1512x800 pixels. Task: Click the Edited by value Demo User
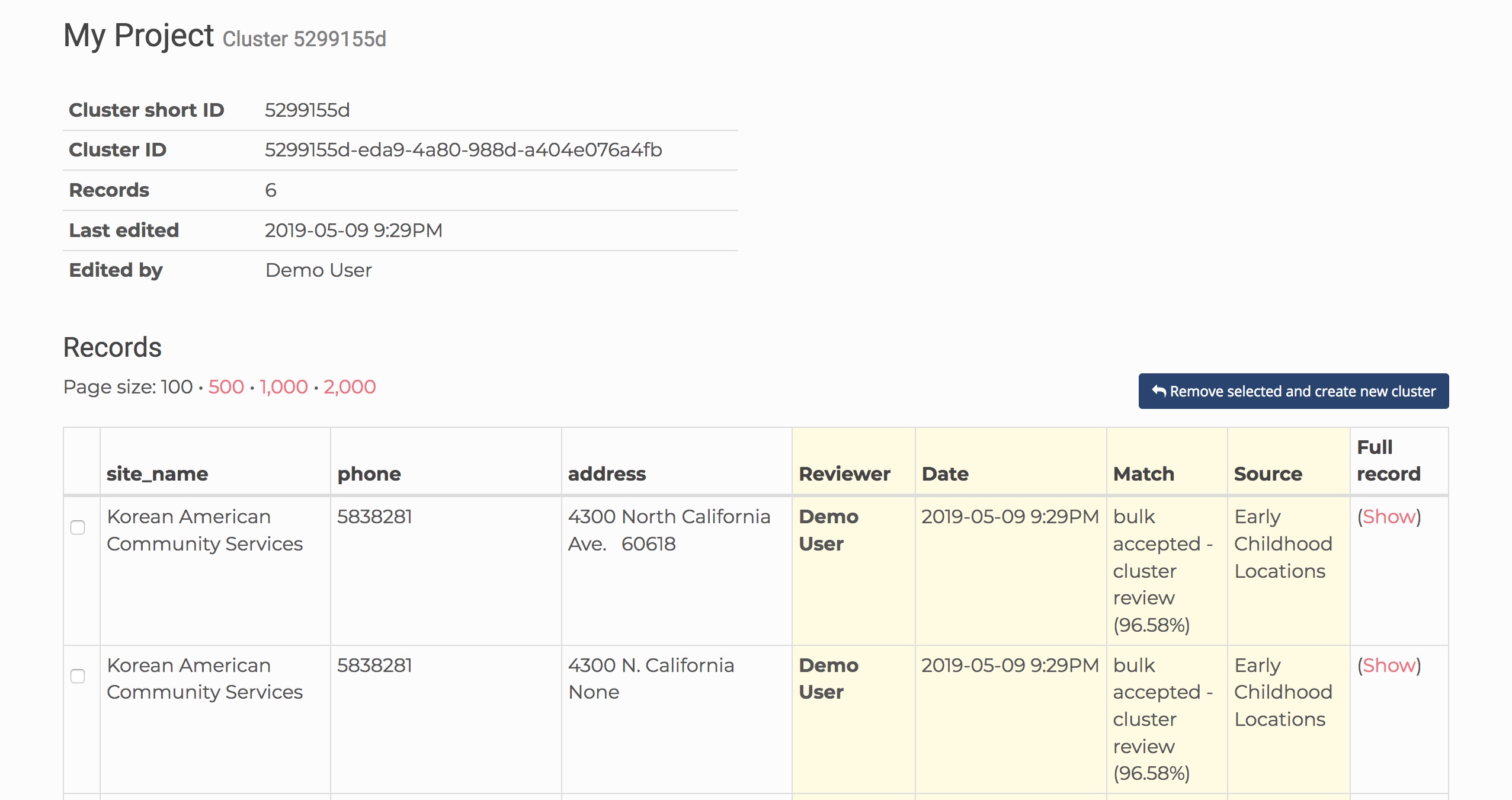[x=319, y=270]
